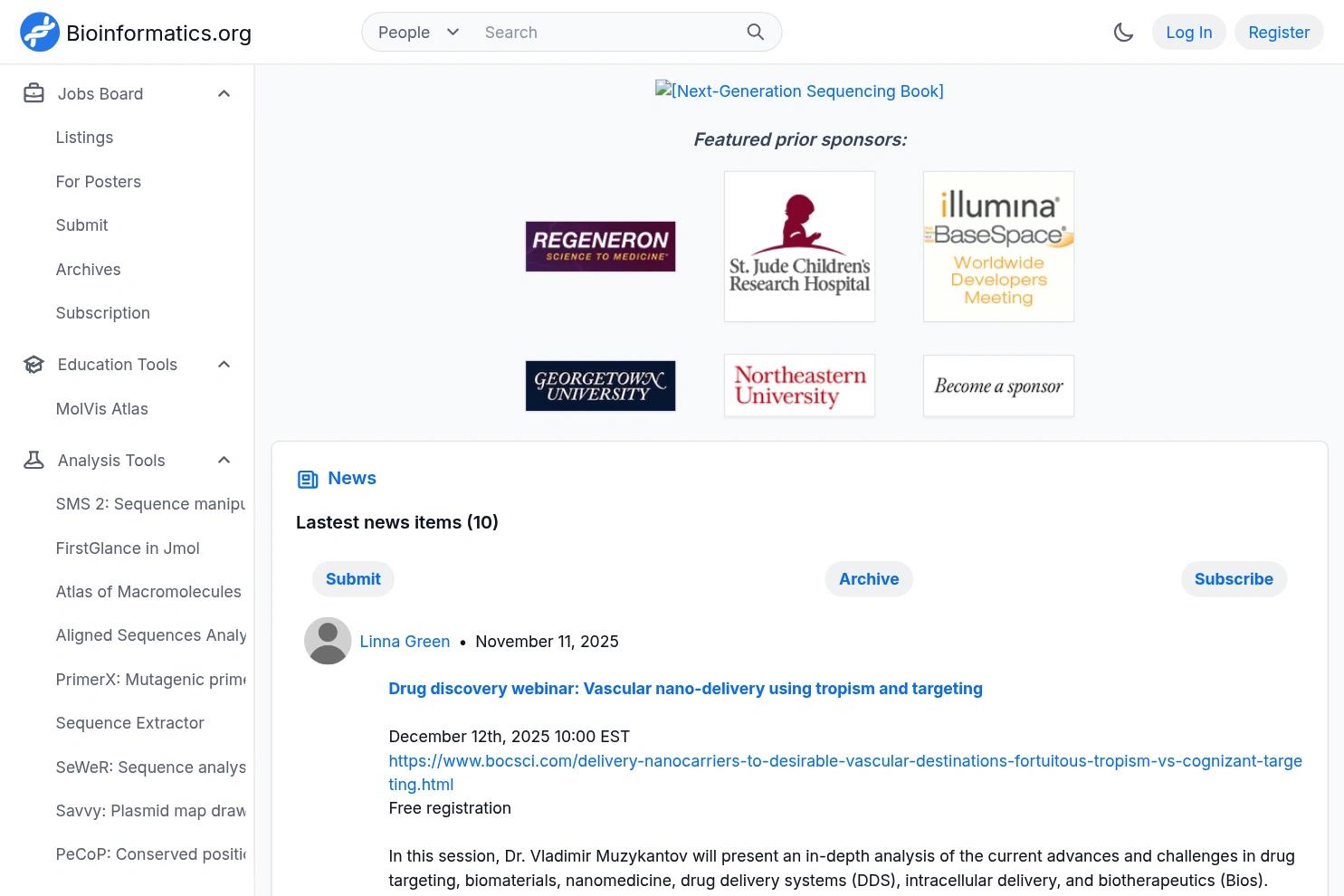This screenshot has height=896, width=1344.
Task: Collapse the Analysis Tools section chevron
Action: coord(224,461)
